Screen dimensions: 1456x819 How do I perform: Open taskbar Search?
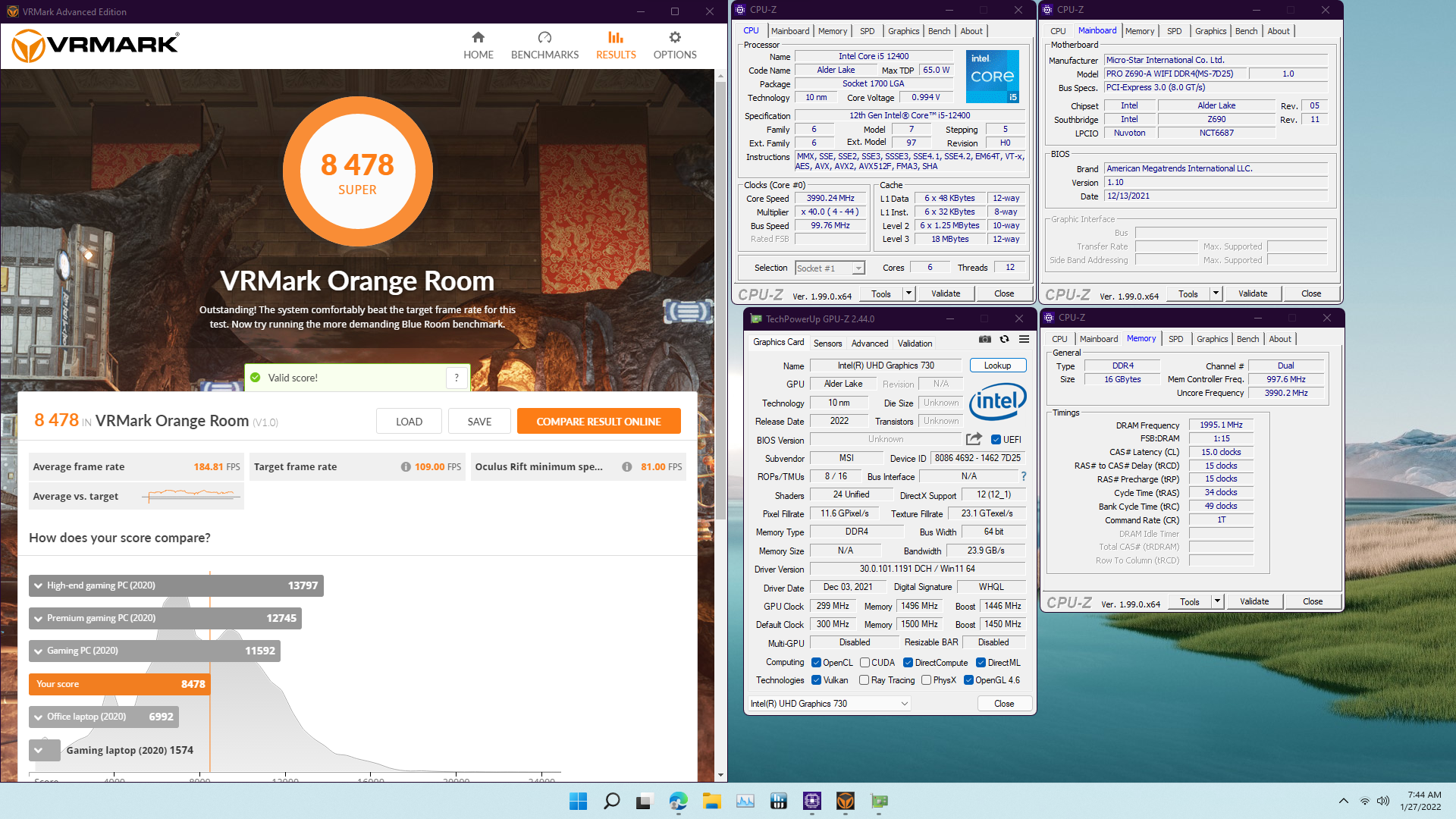coord(611,801)
